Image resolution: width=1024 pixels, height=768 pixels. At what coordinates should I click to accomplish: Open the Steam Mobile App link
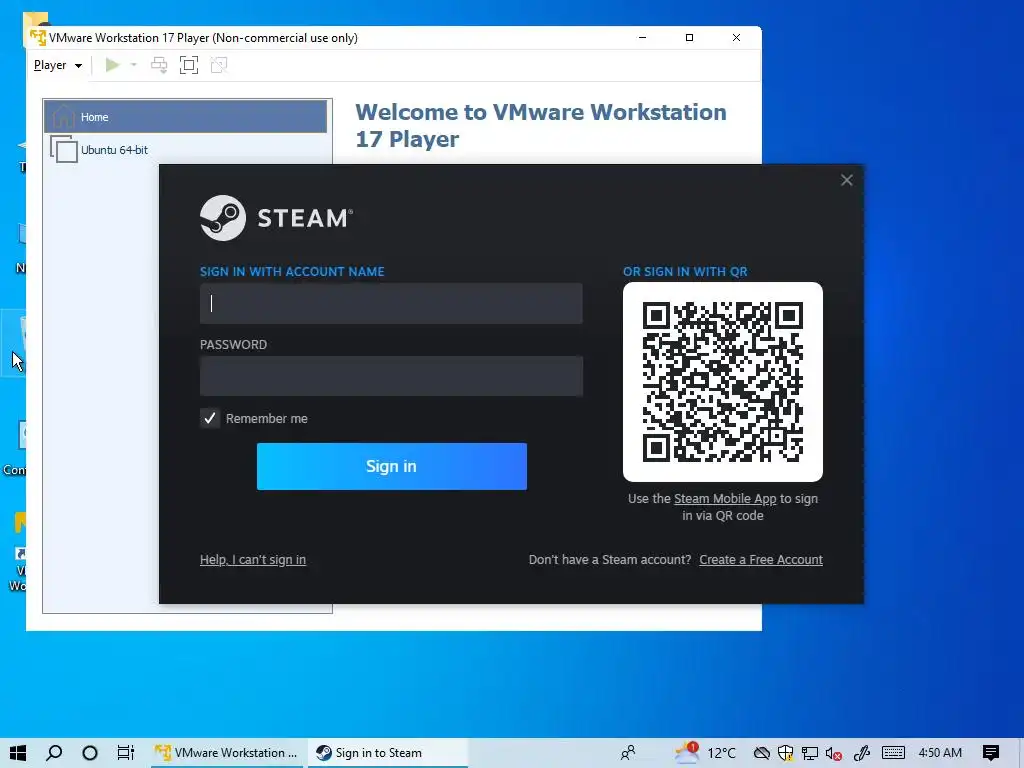point(725,499)
